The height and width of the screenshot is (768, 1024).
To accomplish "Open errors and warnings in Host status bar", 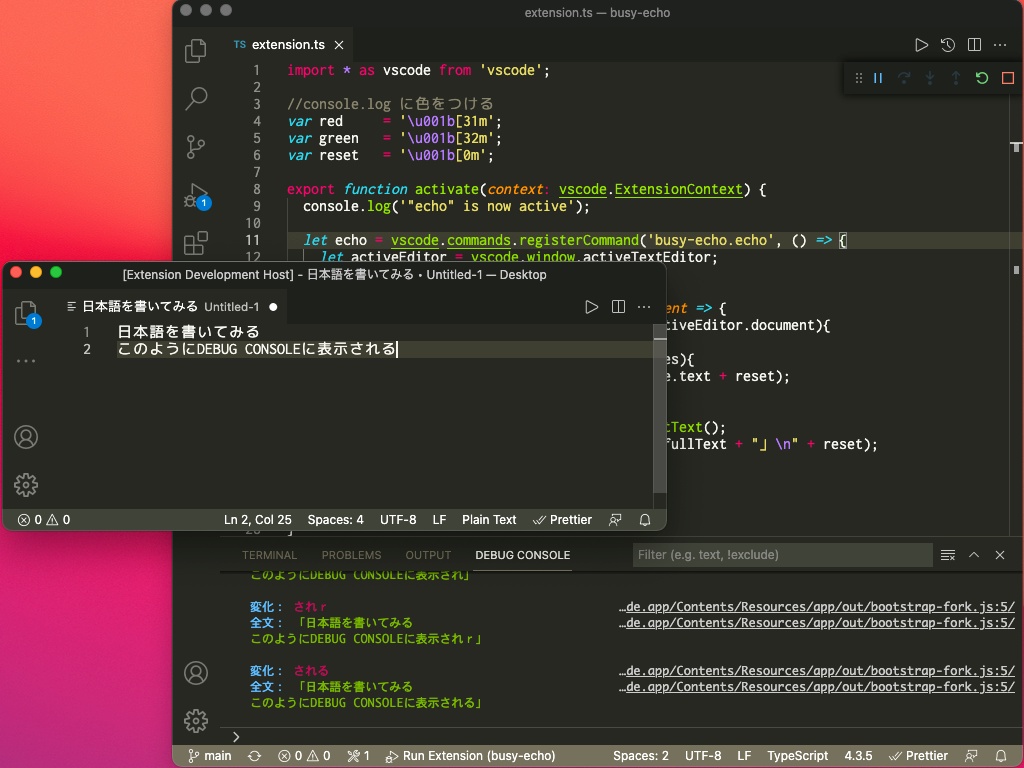I will point(44,520).
